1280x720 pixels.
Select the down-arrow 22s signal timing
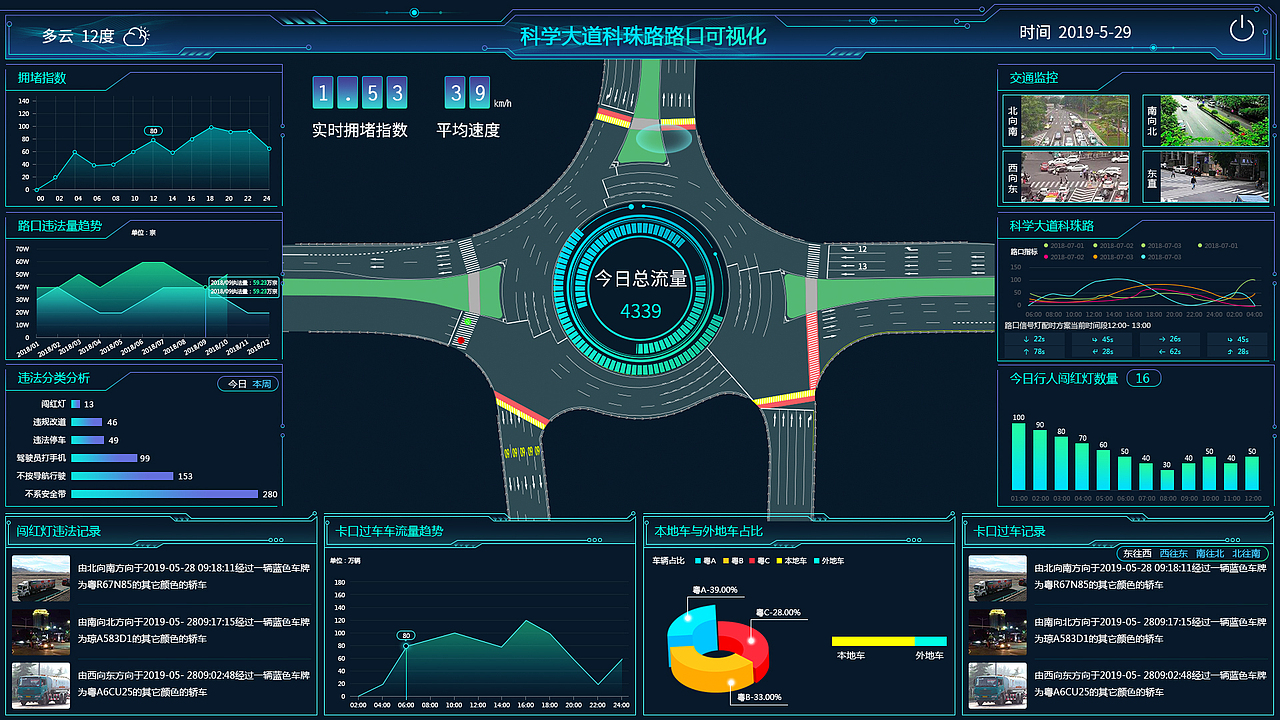tap(1035, 339)
